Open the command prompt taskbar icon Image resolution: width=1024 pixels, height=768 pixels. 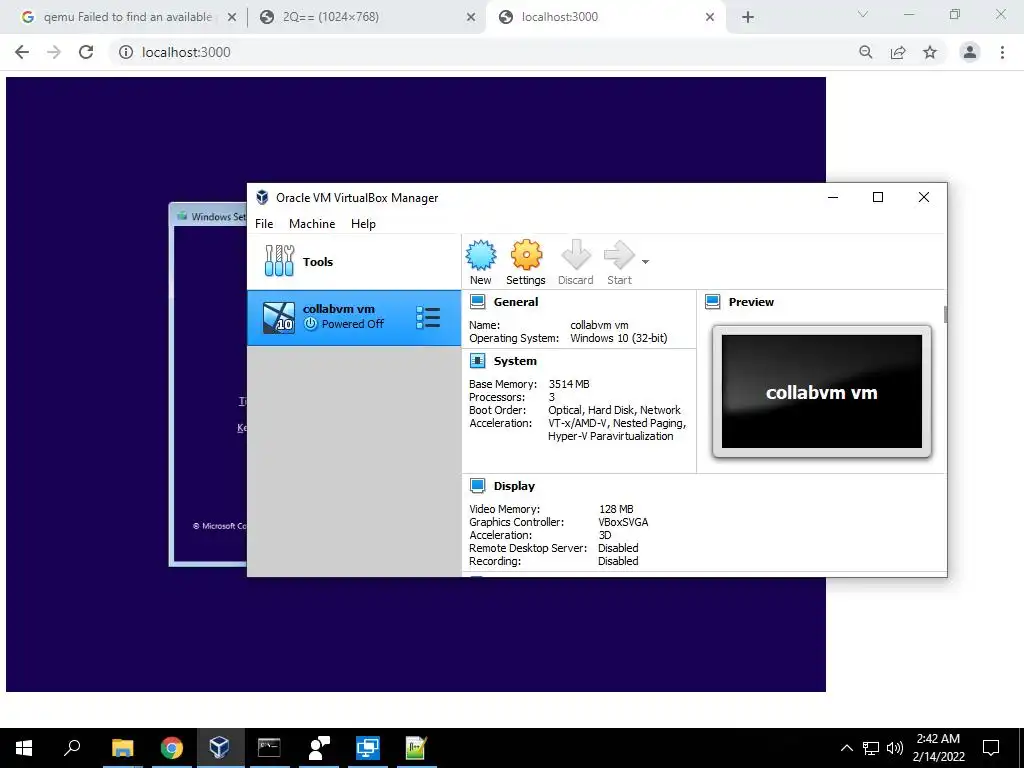(x=269, y=748)
